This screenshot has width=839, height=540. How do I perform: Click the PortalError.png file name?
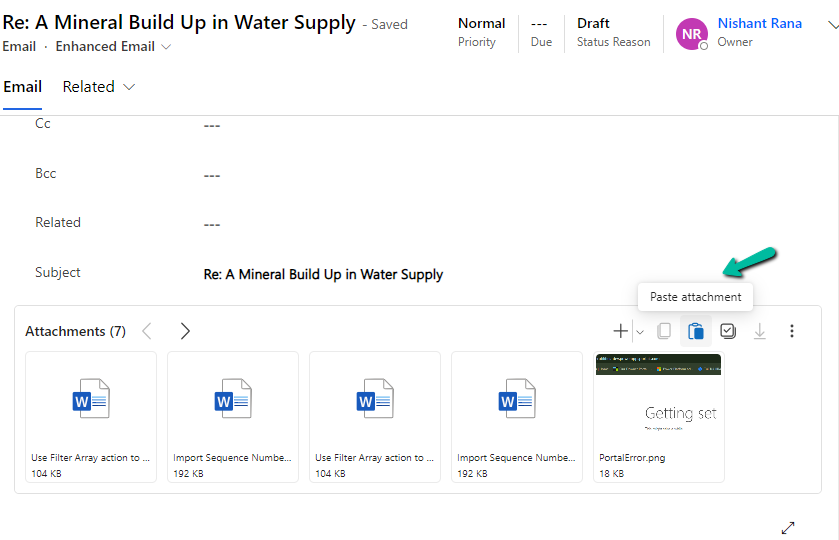[632, 458]
